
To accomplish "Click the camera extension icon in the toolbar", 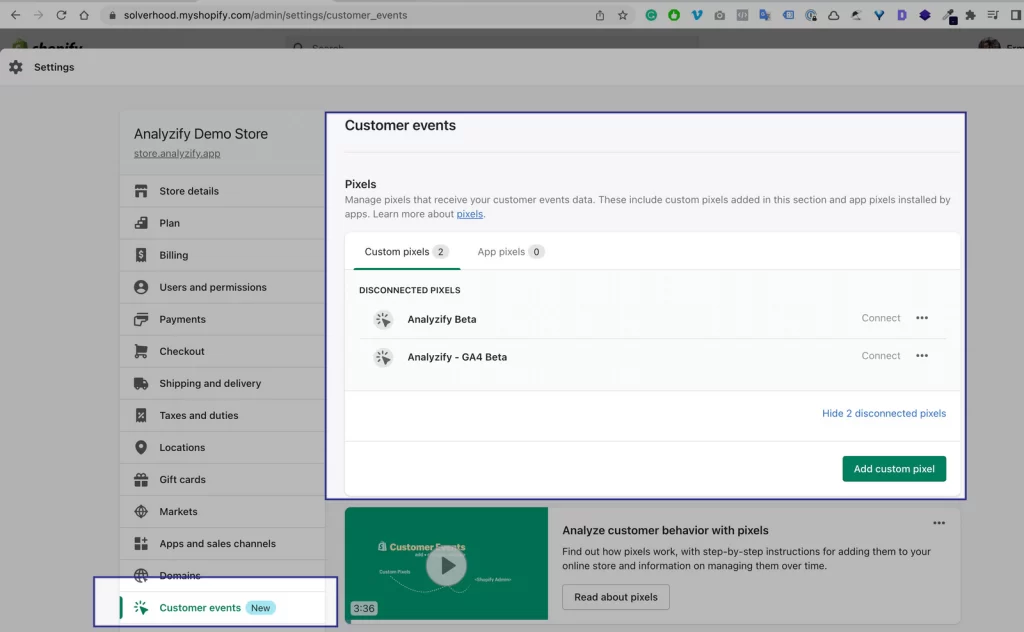I will point(720,15).
